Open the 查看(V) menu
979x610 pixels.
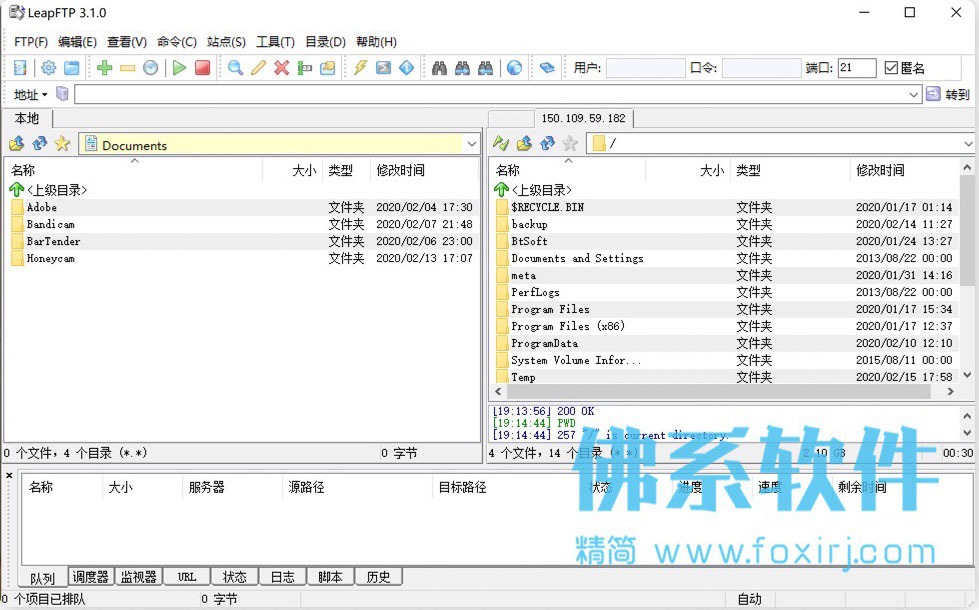click(x=127, y=42)
